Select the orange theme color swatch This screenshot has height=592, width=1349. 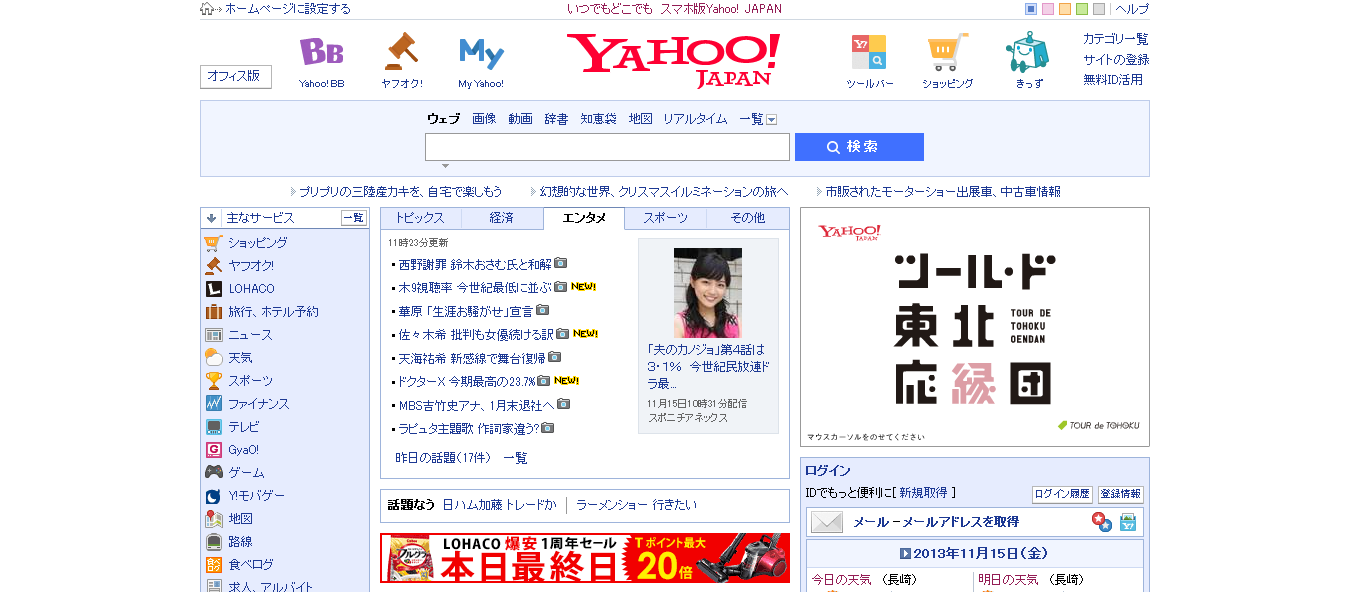[x=1065, y=9]
